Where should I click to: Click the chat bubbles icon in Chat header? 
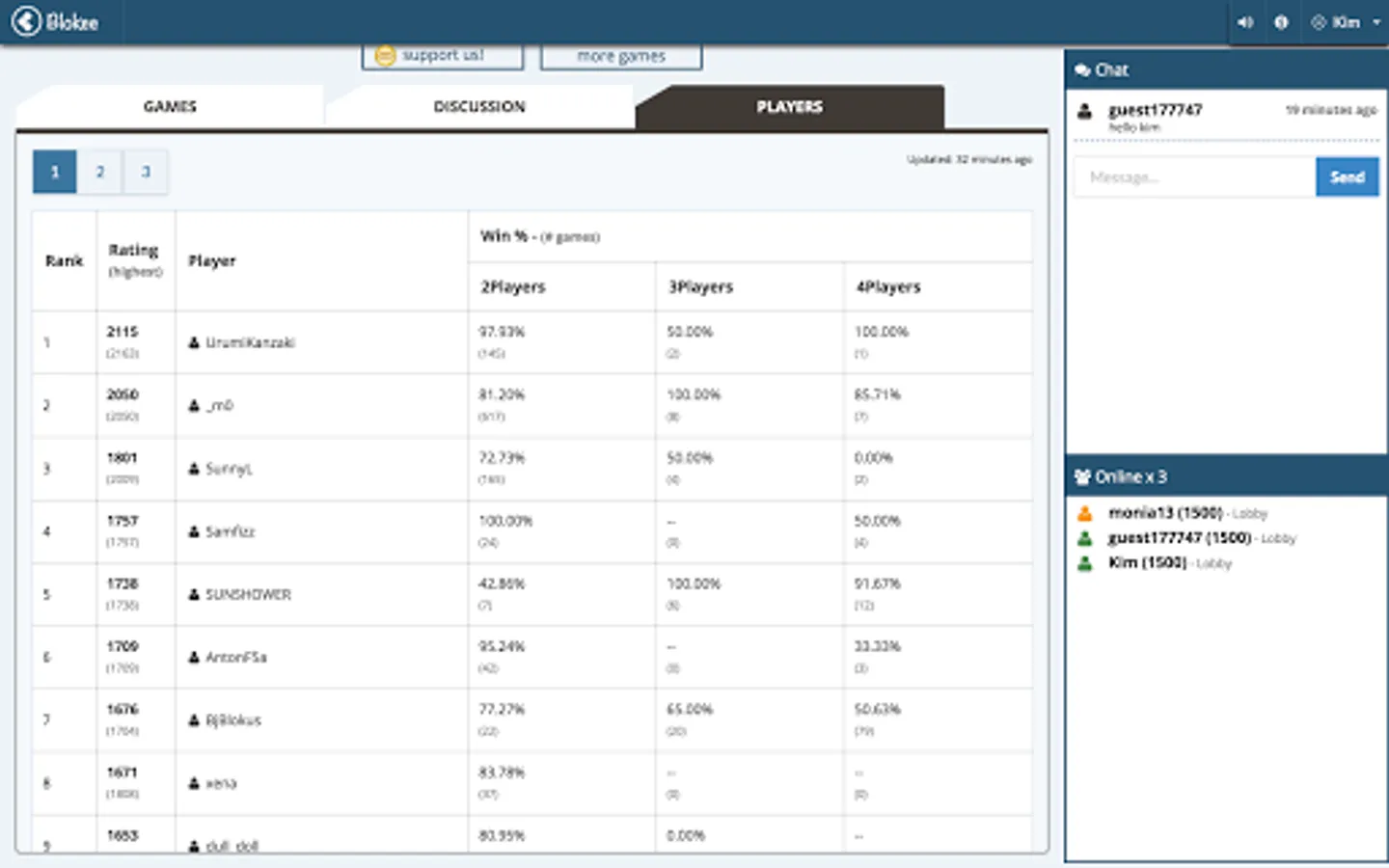tap(1082, 70)
